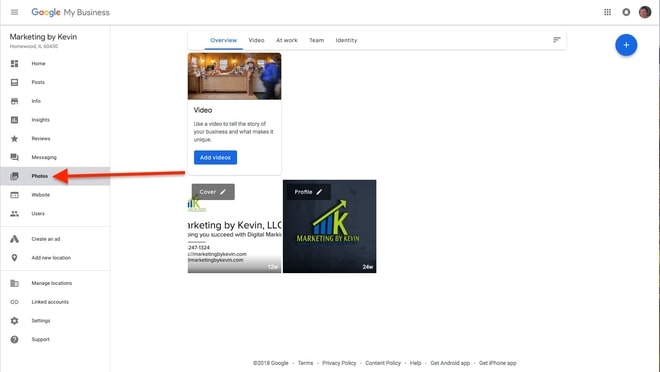Open the Google apps grid

tap(607, 12)
